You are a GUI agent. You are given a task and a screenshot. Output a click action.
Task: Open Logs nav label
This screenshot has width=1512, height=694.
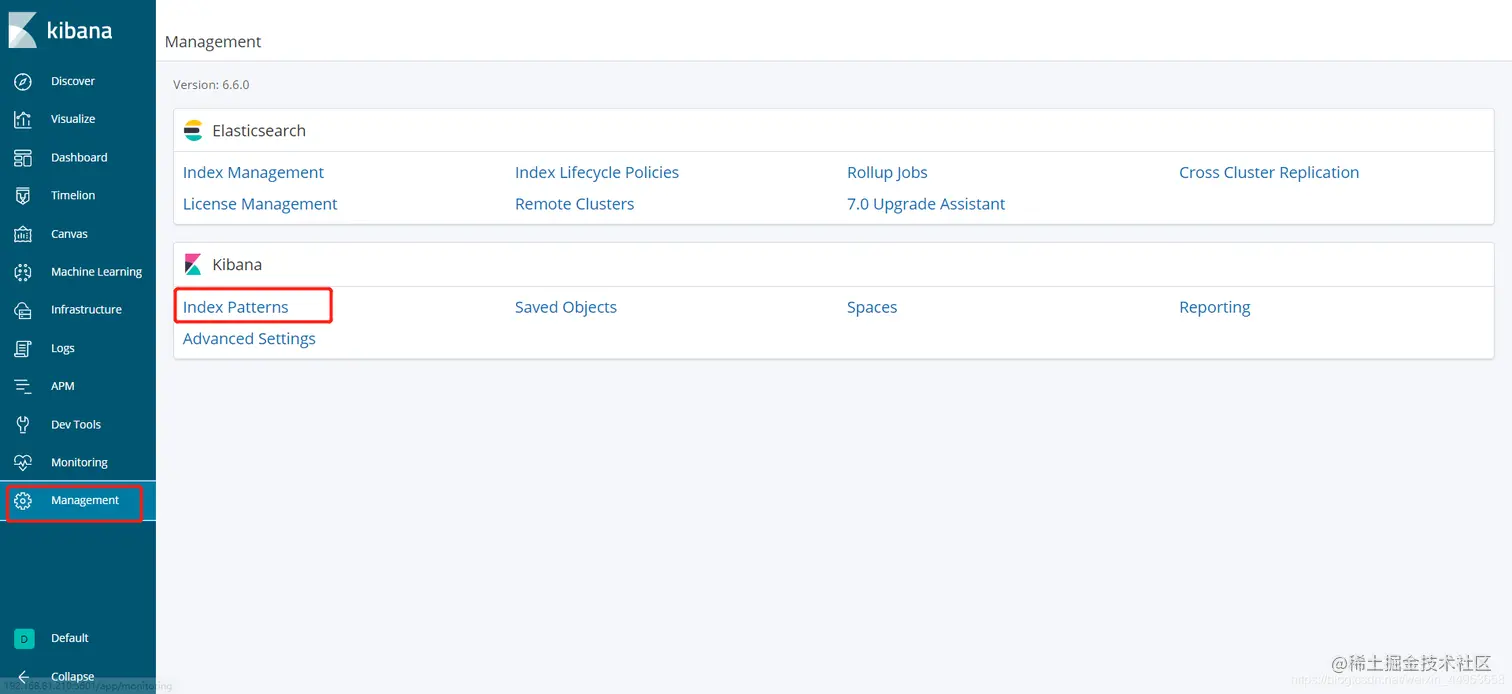click(x=63, y=348)
